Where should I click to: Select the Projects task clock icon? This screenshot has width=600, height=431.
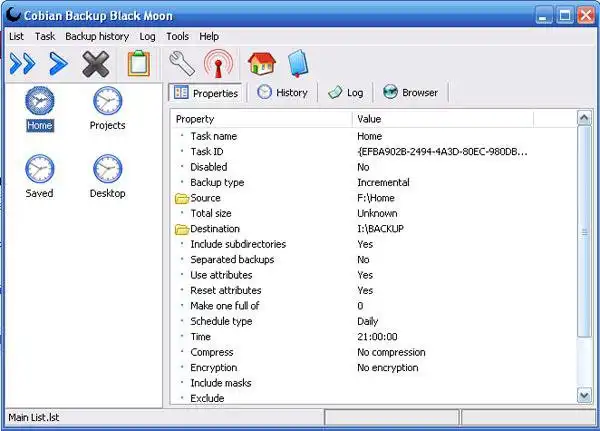coord(108,101)
